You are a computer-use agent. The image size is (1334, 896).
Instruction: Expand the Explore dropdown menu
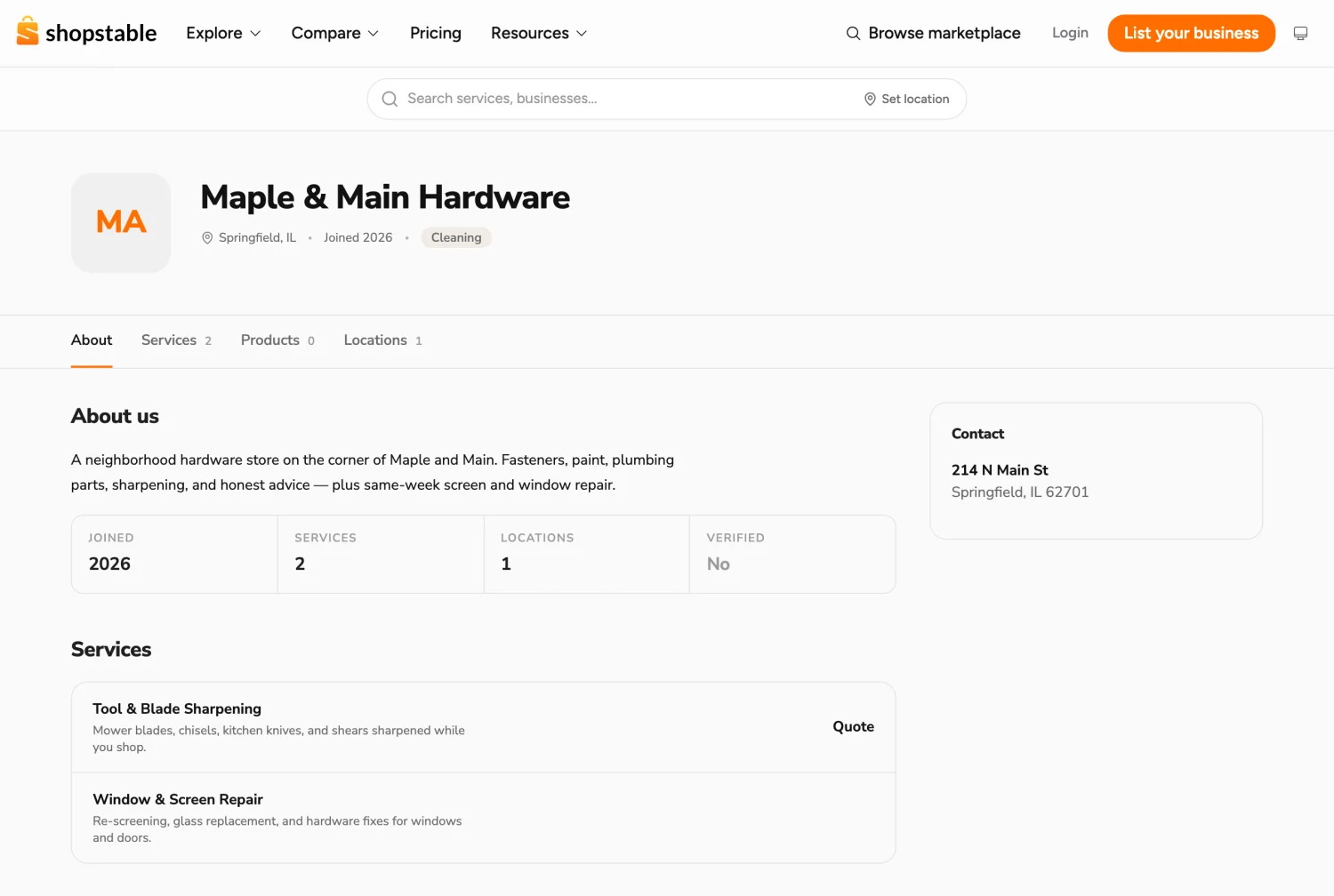(x=223, y=33)
